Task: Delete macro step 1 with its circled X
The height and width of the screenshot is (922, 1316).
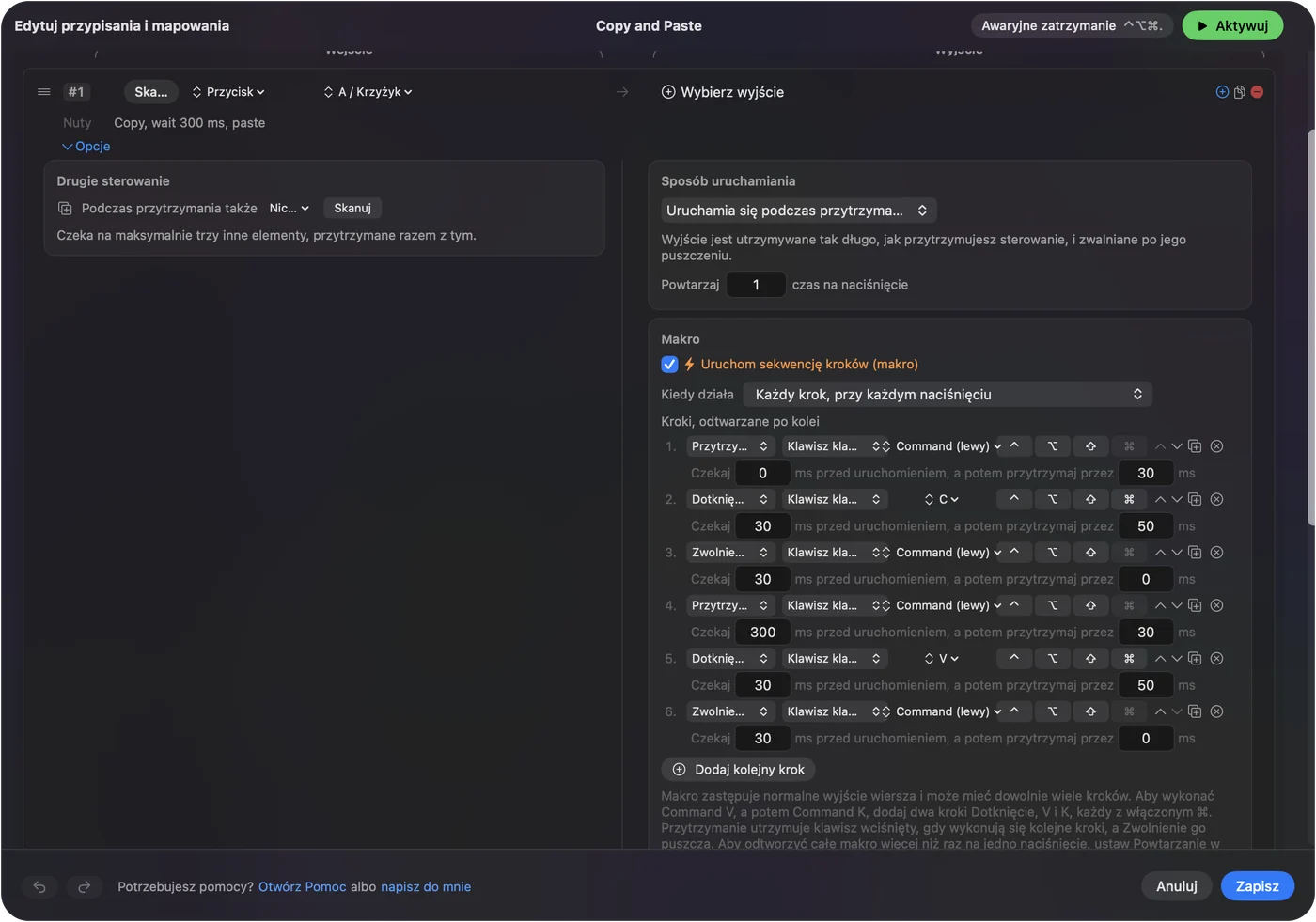Action: [1216, 446]
